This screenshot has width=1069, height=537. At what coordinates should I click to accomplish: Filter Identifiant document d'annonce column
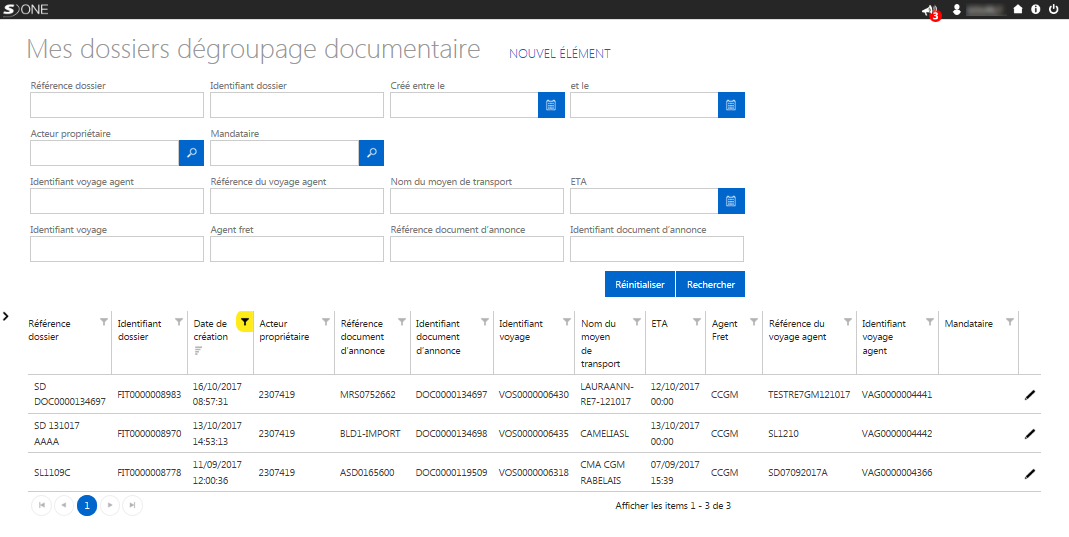pyautogui.click(x=485, y=322)
